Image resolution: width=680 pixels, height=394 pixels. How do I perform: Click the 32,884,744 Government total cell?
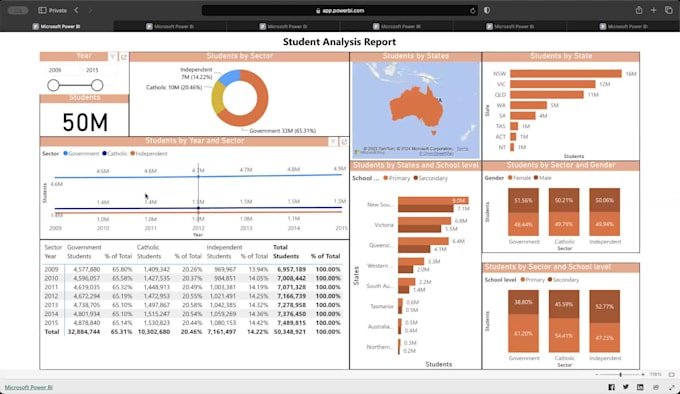[84, 332]
